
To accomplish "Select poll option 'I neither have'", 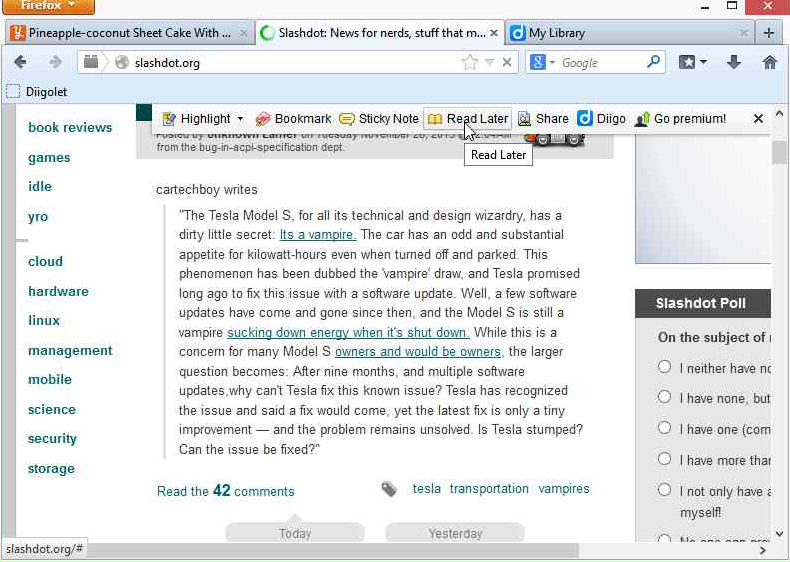I will tap(665, 366).
